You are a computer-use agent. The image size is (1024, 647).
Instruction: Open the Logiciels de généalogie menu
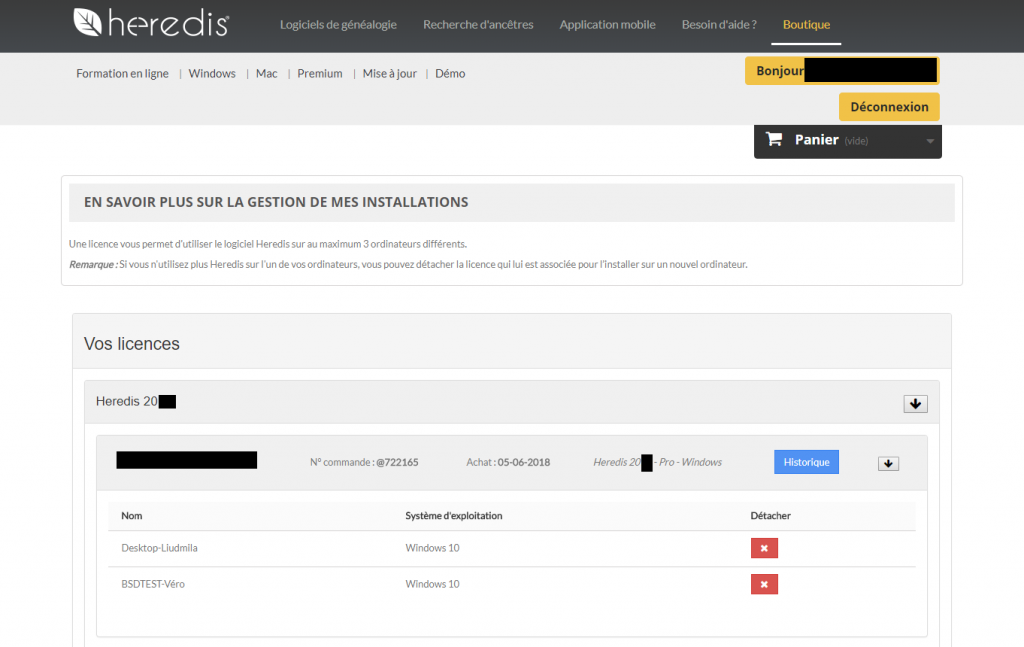click(338, 25)
